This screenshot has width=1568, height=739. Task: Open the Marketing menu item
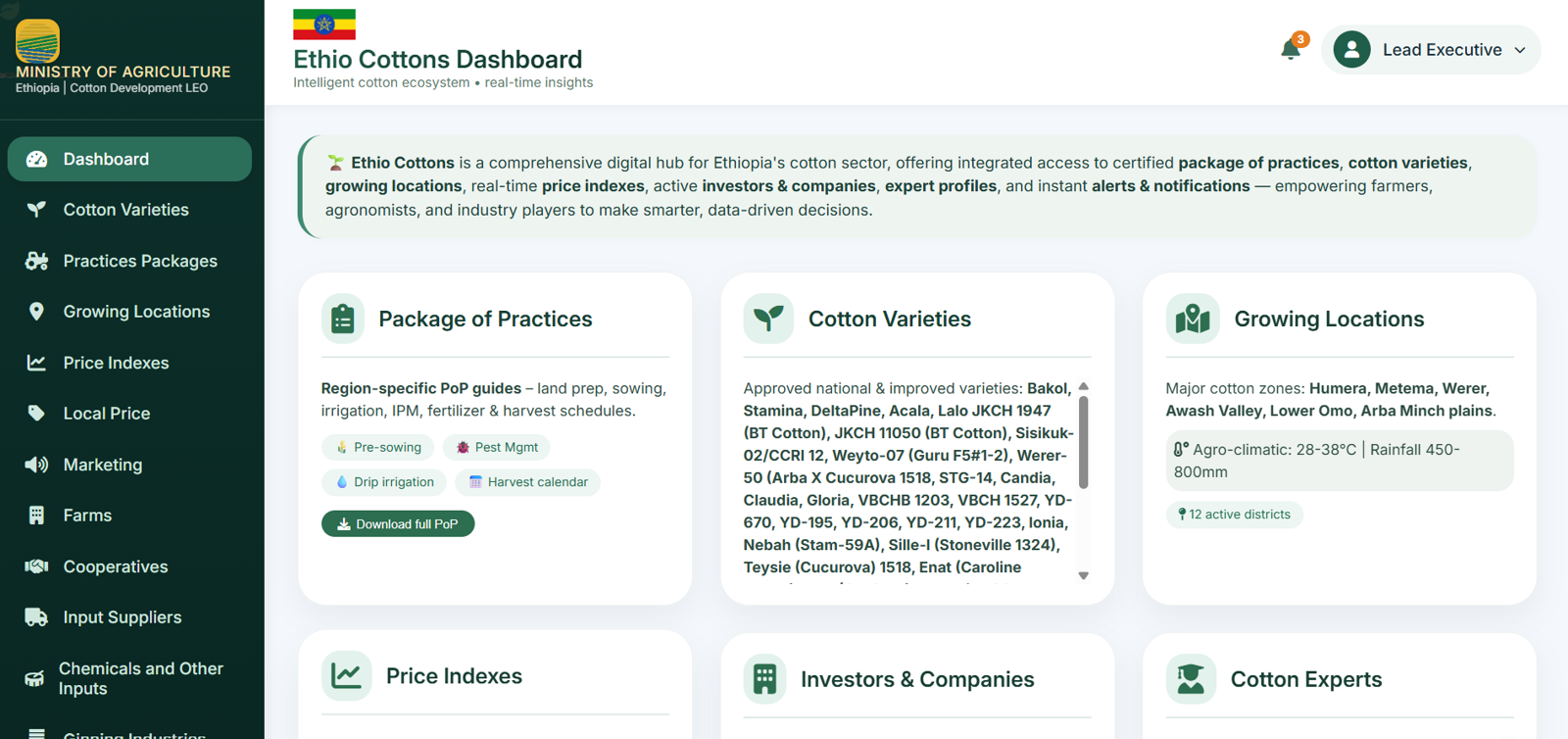pyautogui.click(x=129, y=465)
